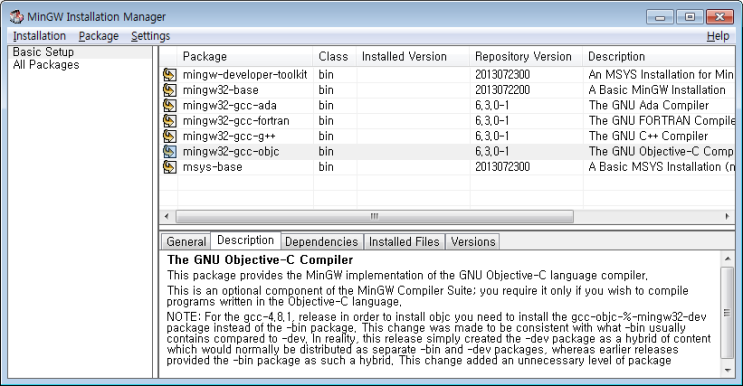Open the Settings menu

pos(150,36)
